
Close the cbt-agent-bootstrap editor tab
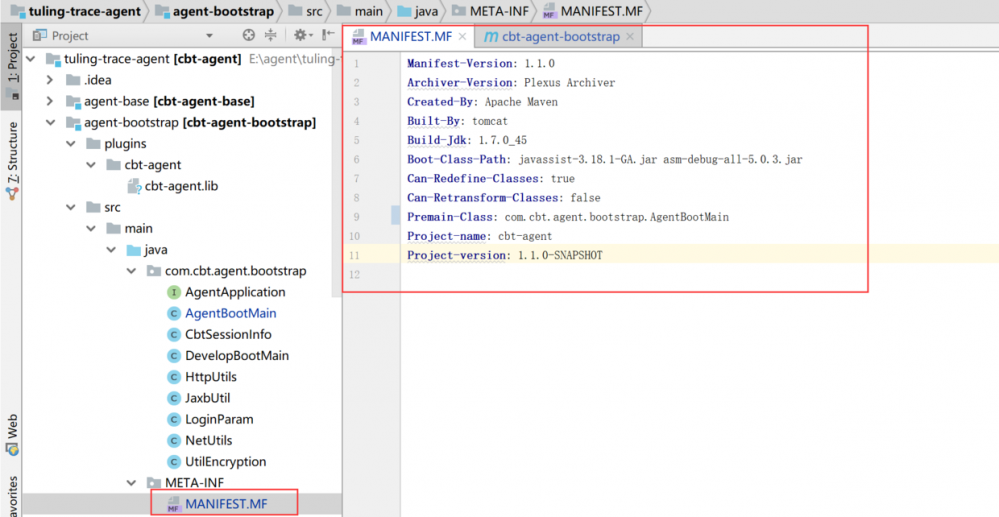tap(630, 37)
